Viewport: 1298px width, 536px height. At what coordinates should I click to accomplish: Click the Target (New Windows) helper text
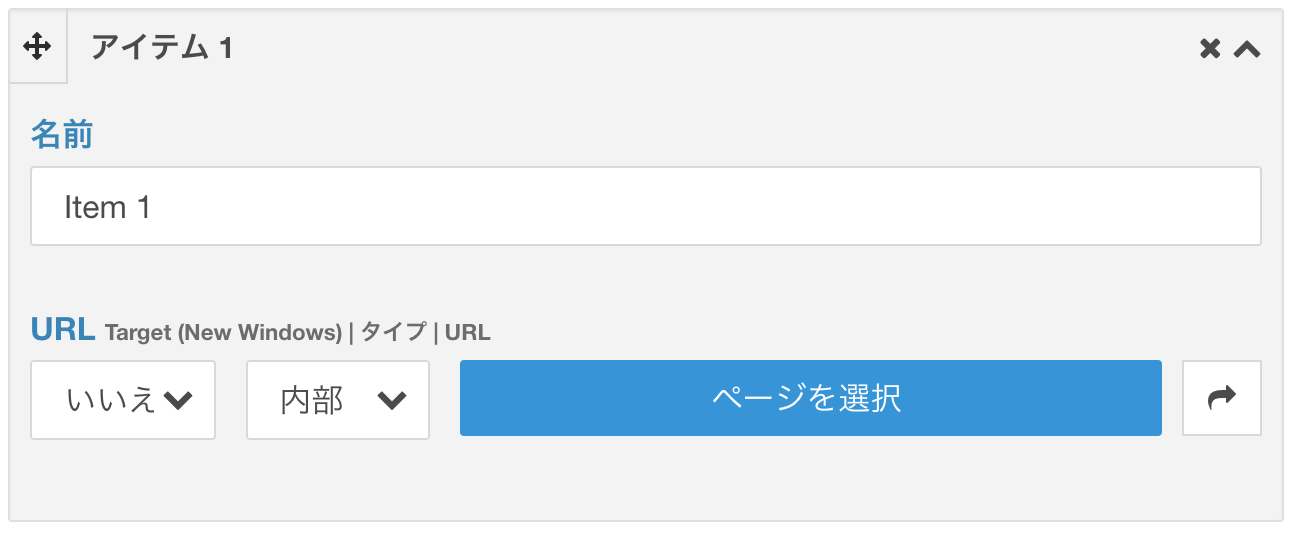point(223,333)
